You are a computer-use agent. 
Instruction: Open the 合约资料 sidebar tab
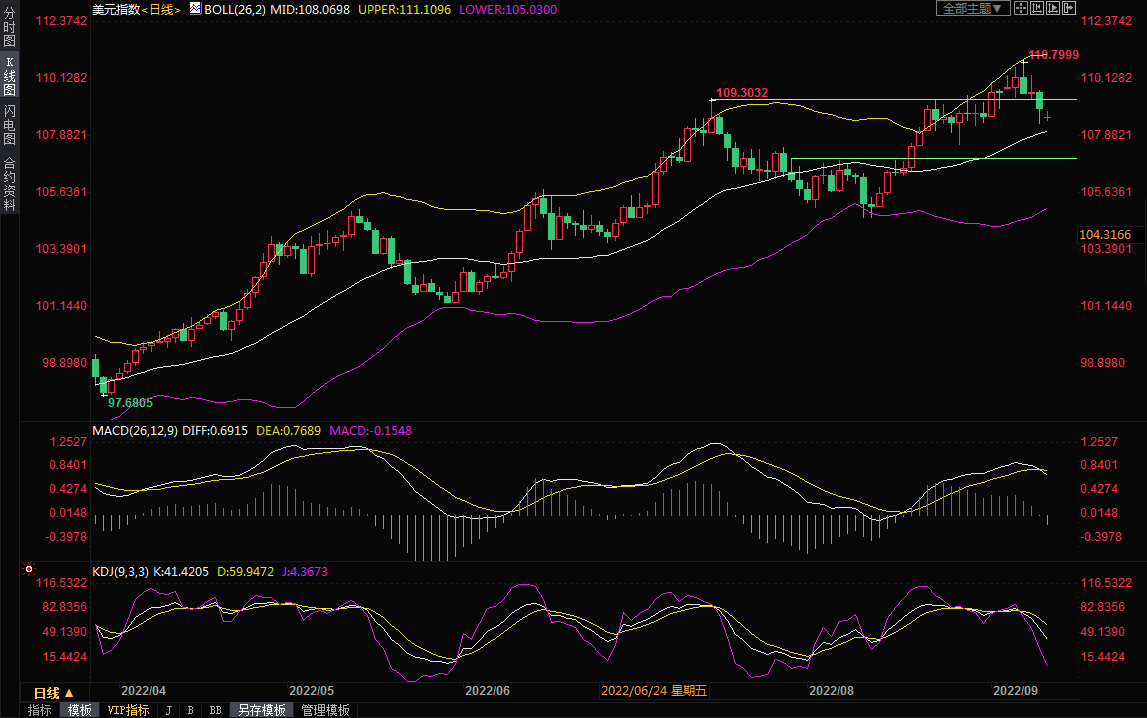(x=9, y=183)
